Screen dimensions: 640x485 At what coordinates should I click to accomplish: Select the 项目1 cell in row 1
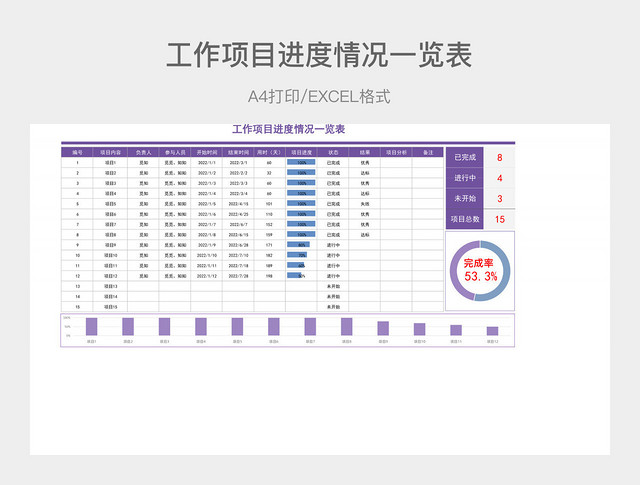[110, 162]
